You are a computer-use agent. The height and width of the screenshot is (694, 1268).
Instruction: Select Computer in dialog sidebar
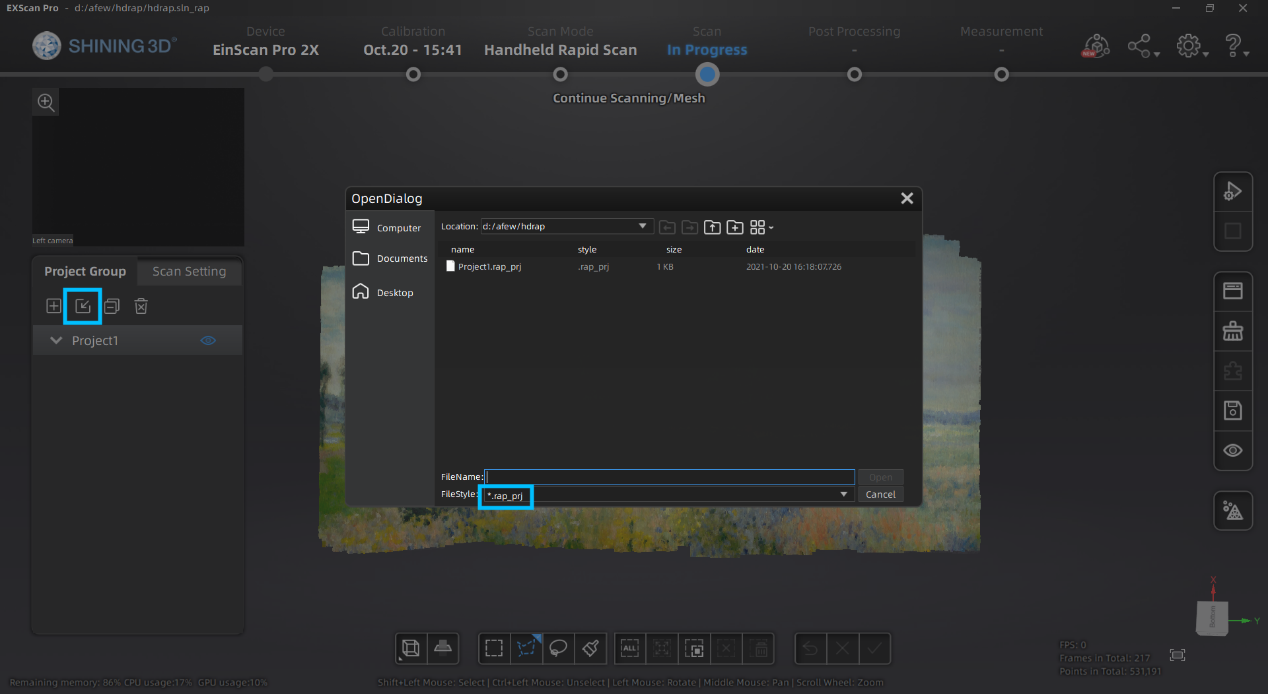click(x=389, y=228)
